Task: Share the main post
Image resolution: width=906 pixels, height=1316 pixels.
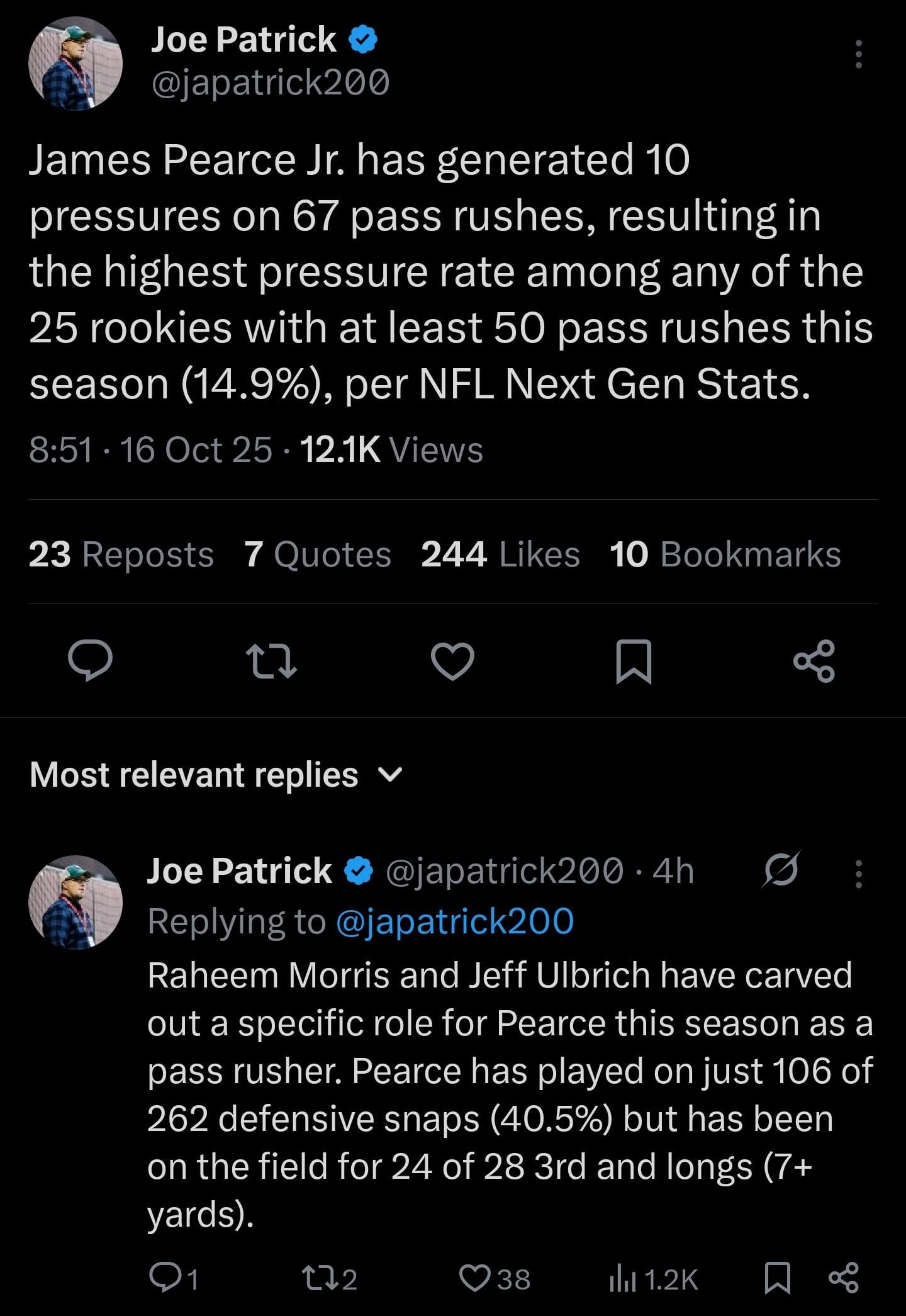Action: tap(814, 660)
